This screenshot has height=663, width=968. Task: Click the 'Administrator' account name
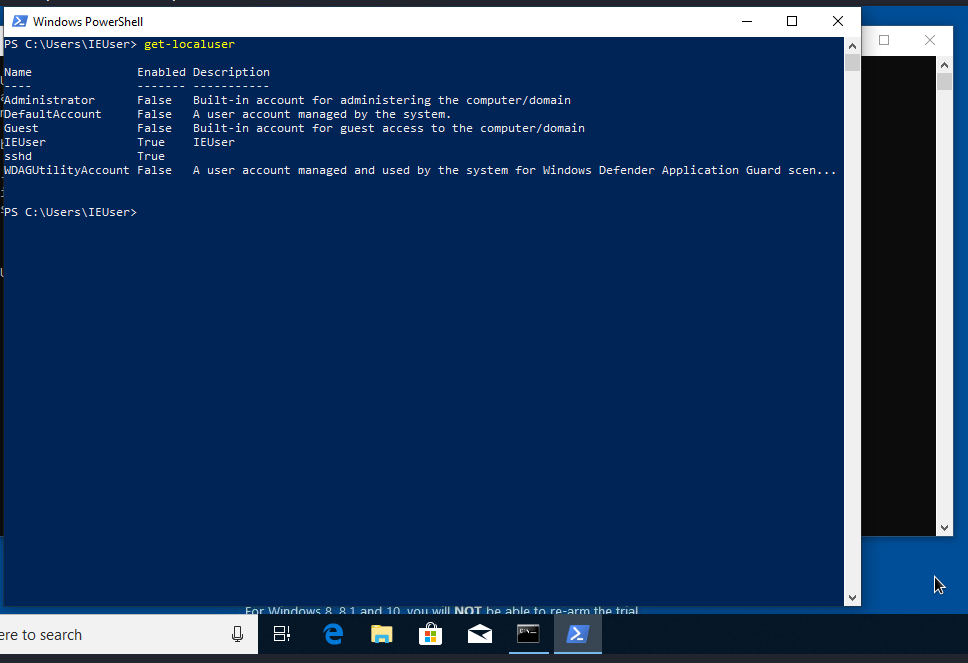pos(49,100)
